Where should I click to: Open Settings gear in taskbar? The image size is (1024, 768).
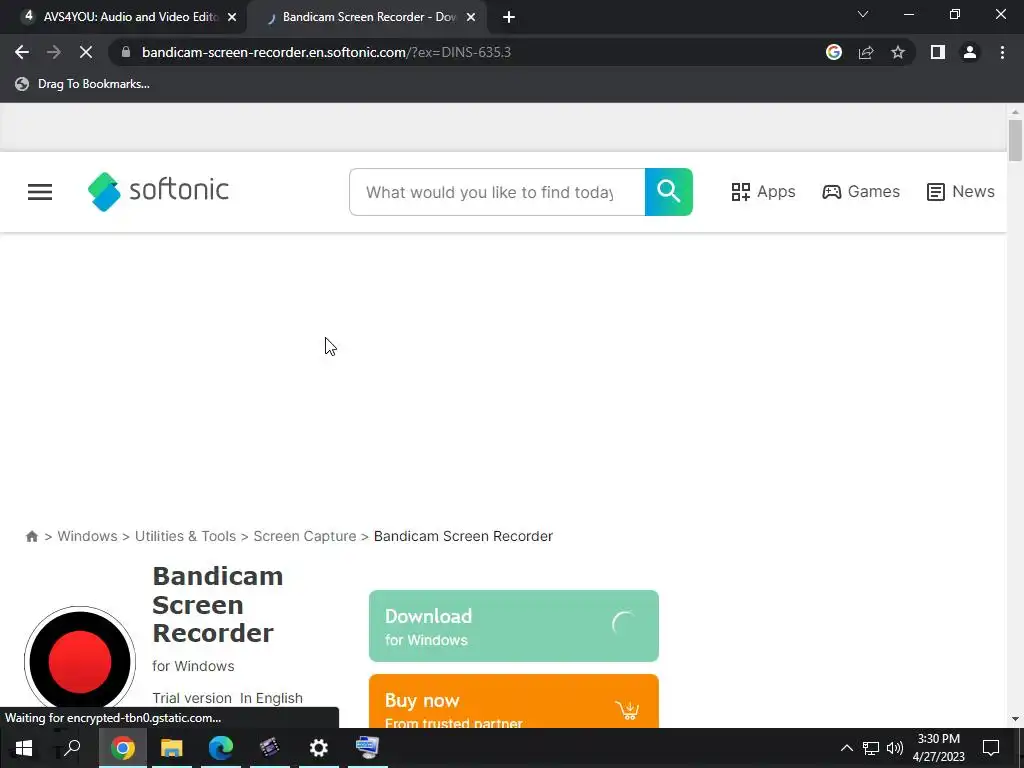point(319,748)
